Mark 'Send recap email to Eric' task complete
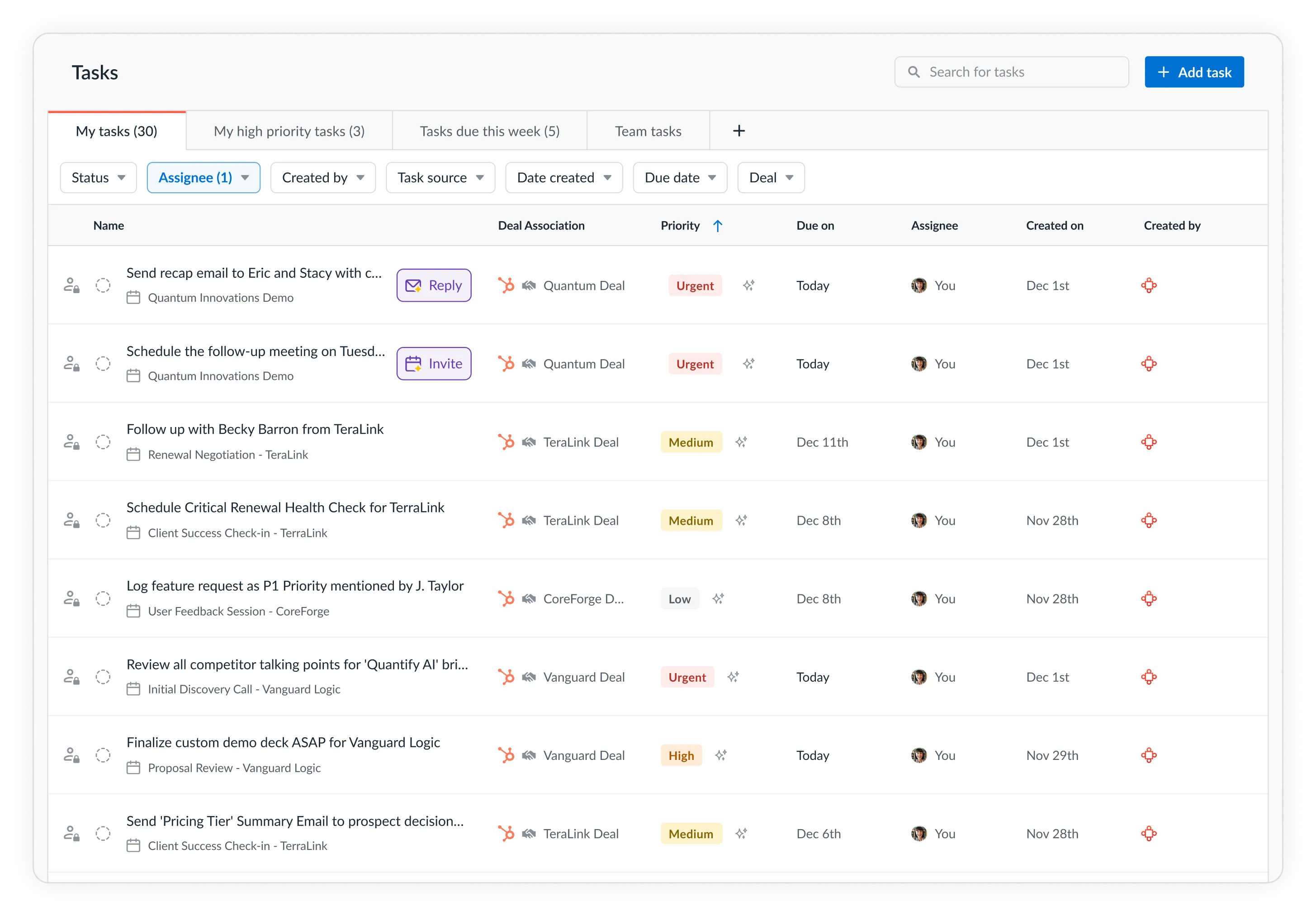The height and width of the screenshot is (916, 1316). 103,285
